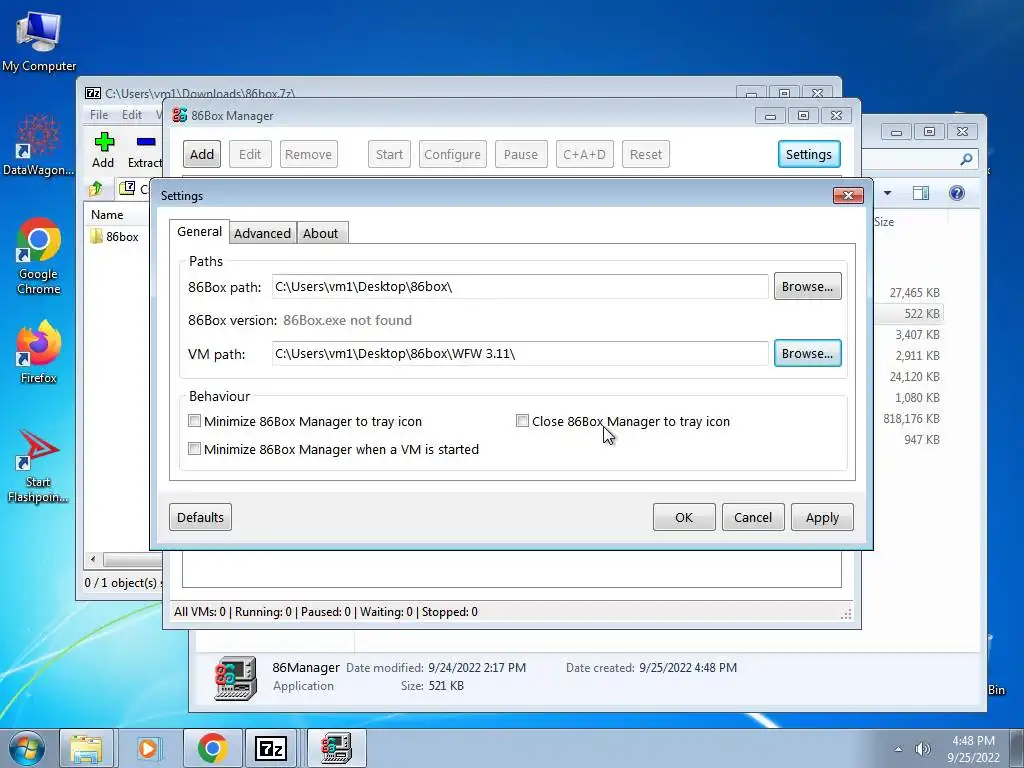Cancel the Settings dialog

[753, 517]
